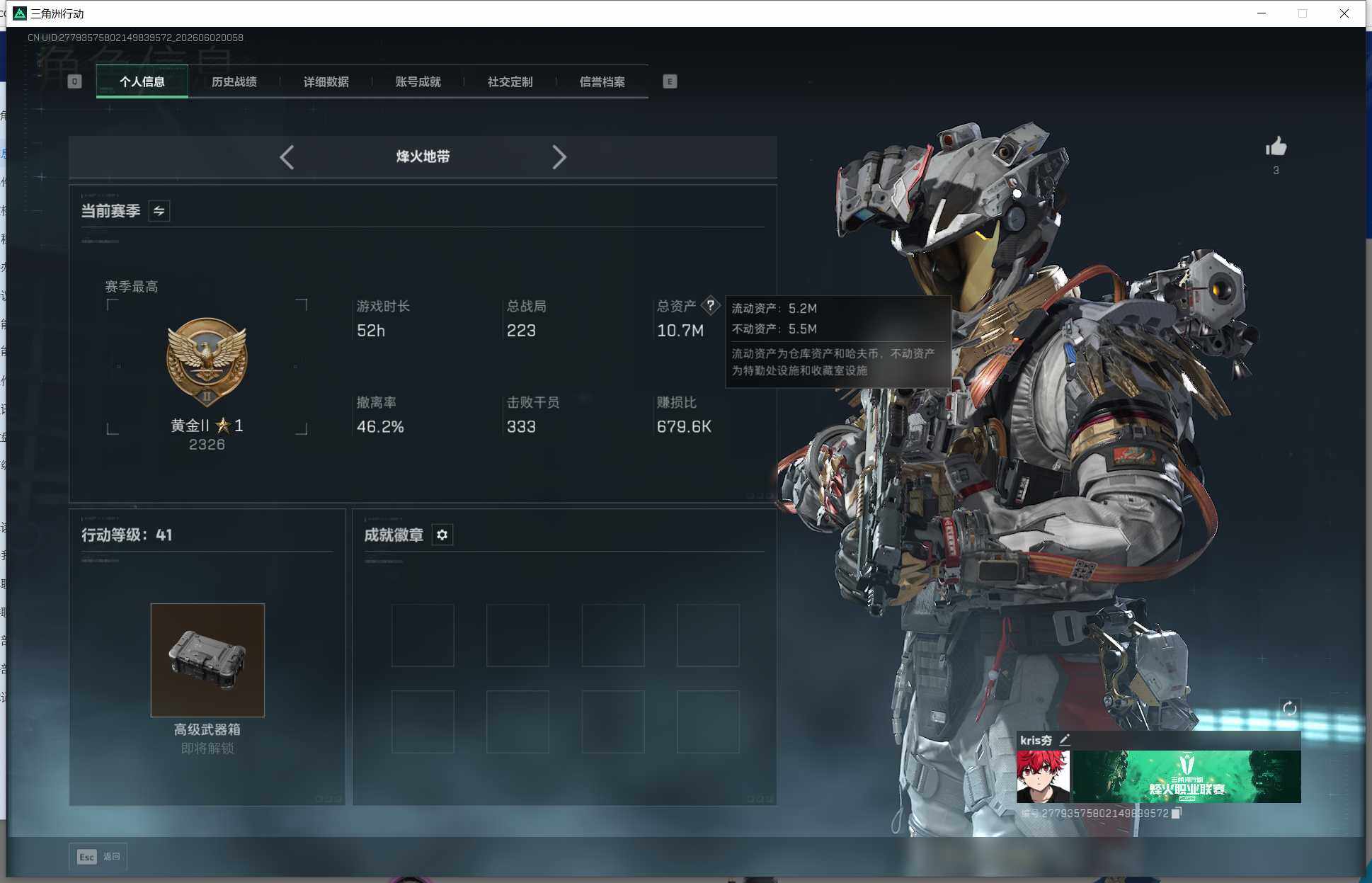Go to next game mode with right chevron
The width and height of the screenshot is (1372, 883).
coord(559,157)
